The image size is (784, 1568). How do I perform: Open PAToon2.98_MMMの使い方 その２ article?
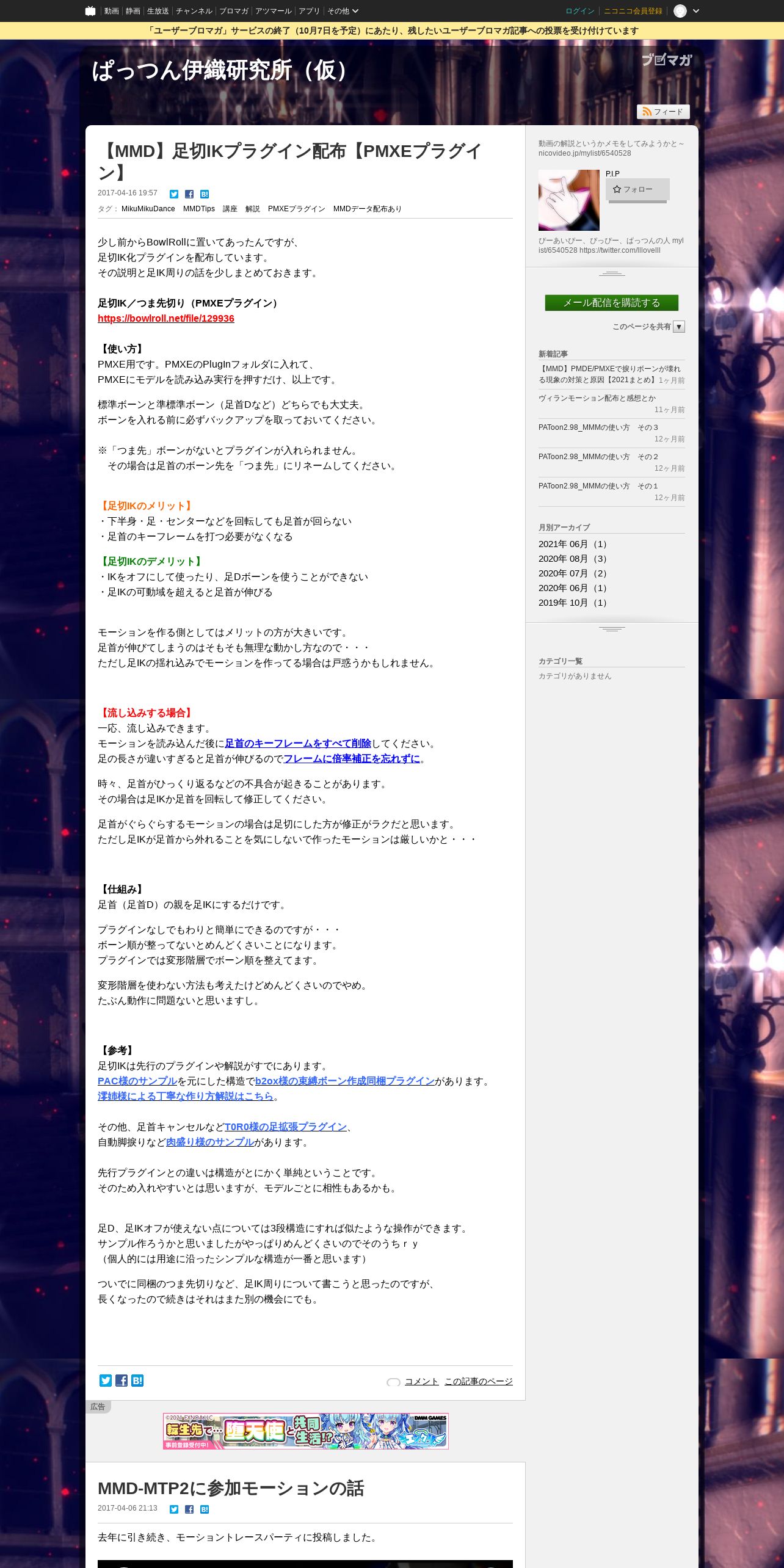pos(598,457)
